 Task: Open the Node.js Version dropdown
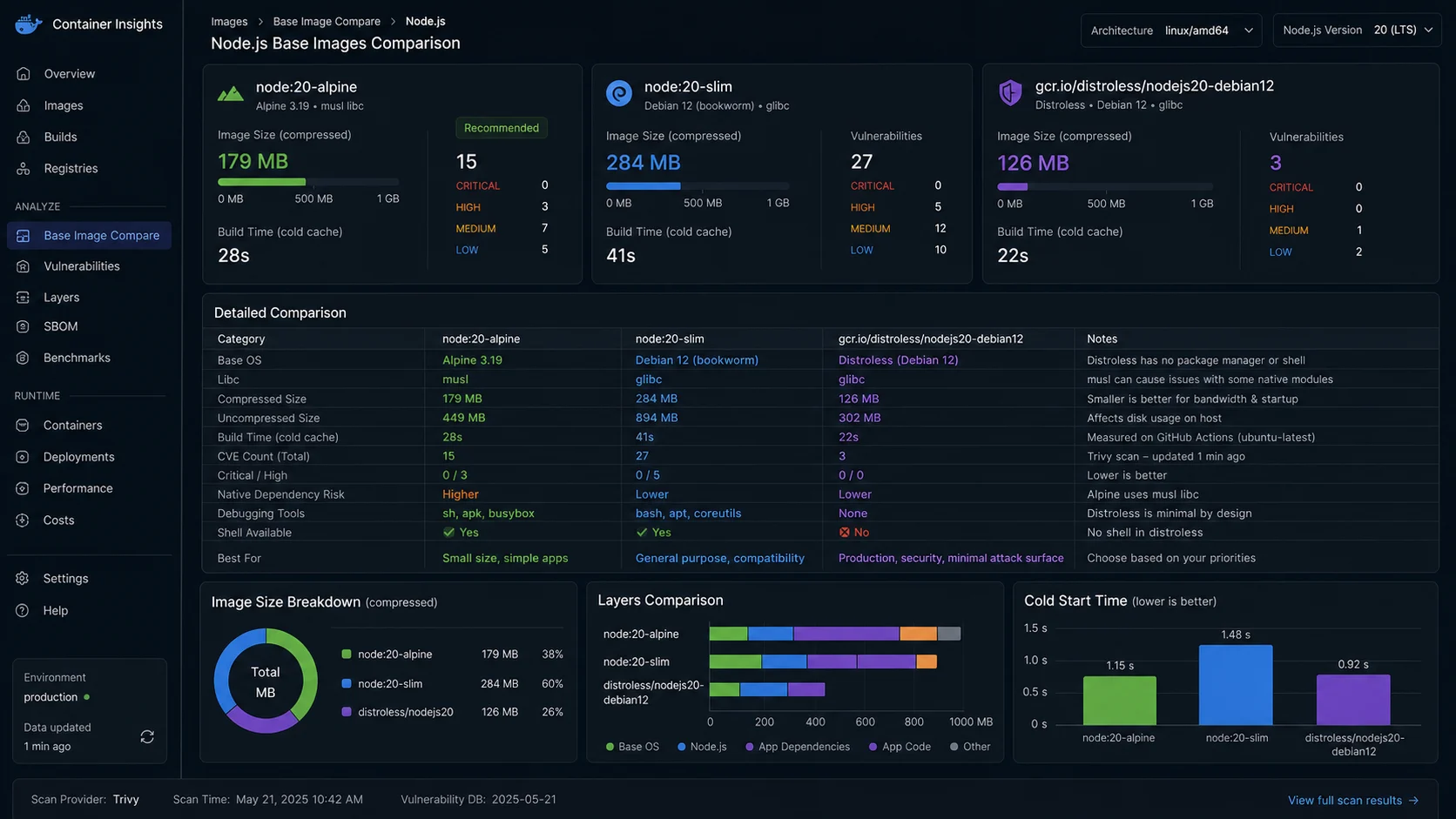click(1357, 30)
